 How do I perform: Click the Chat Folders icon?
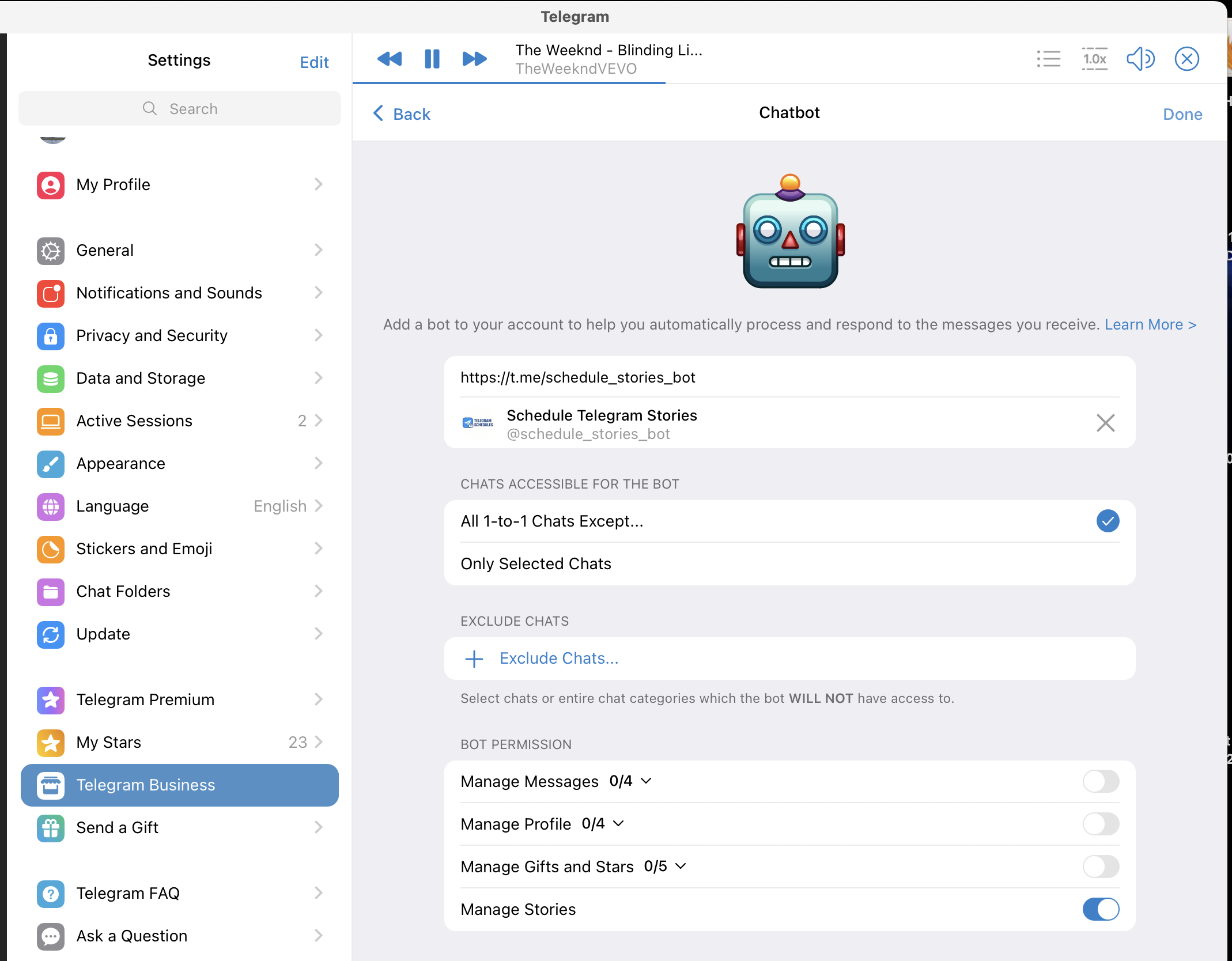point(51,592)
